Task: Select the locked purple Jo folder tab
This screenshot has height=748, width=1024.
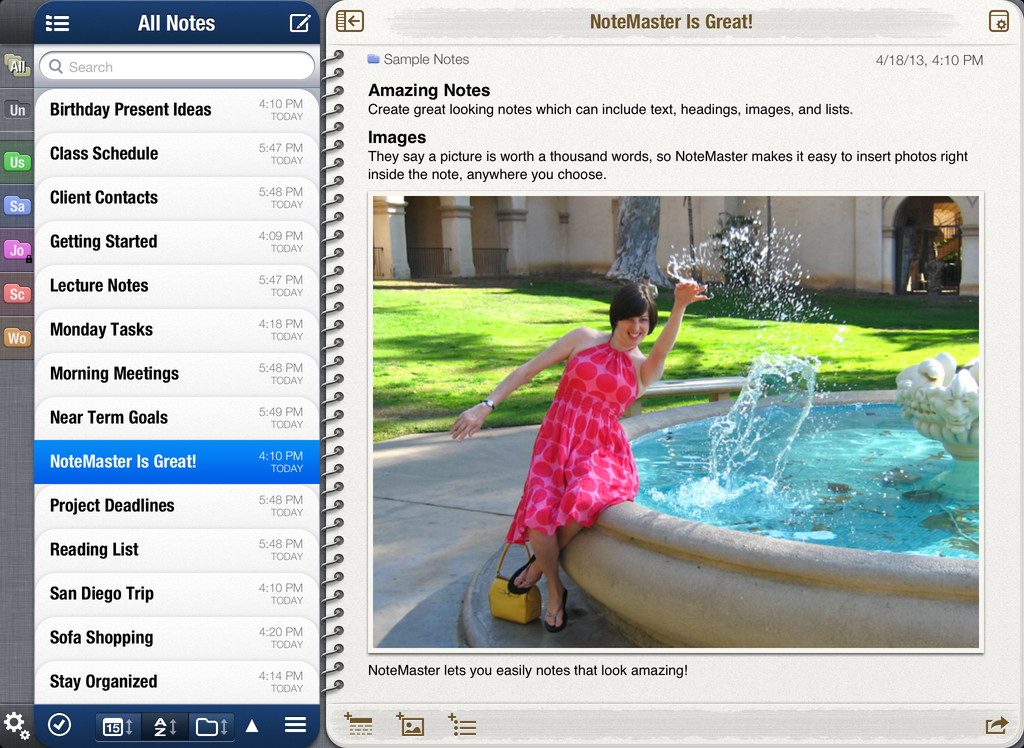Action: coord(17,250)
